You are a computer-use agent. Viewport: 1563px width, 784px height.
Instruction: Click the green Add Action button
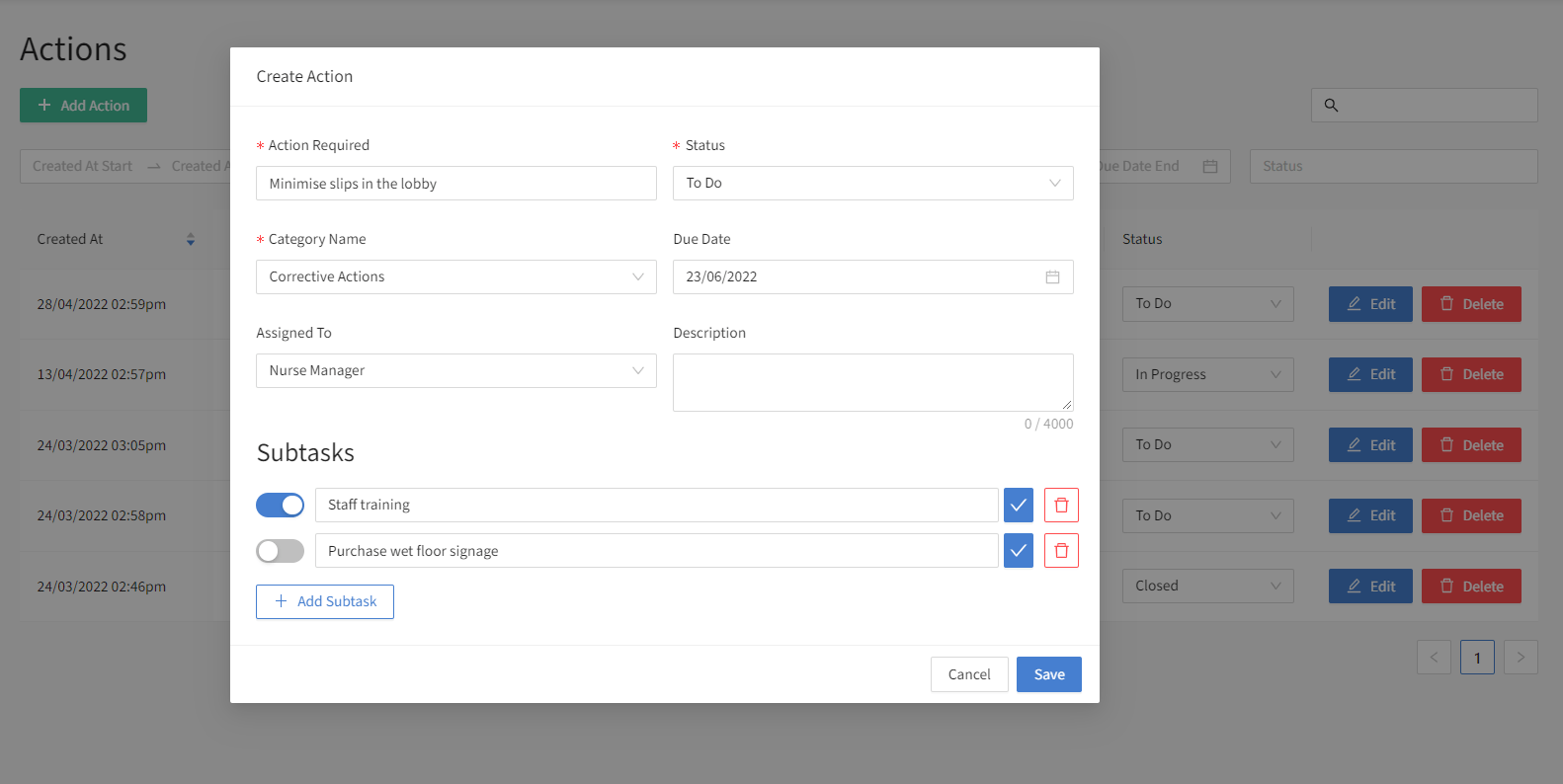tap(83, 106)
